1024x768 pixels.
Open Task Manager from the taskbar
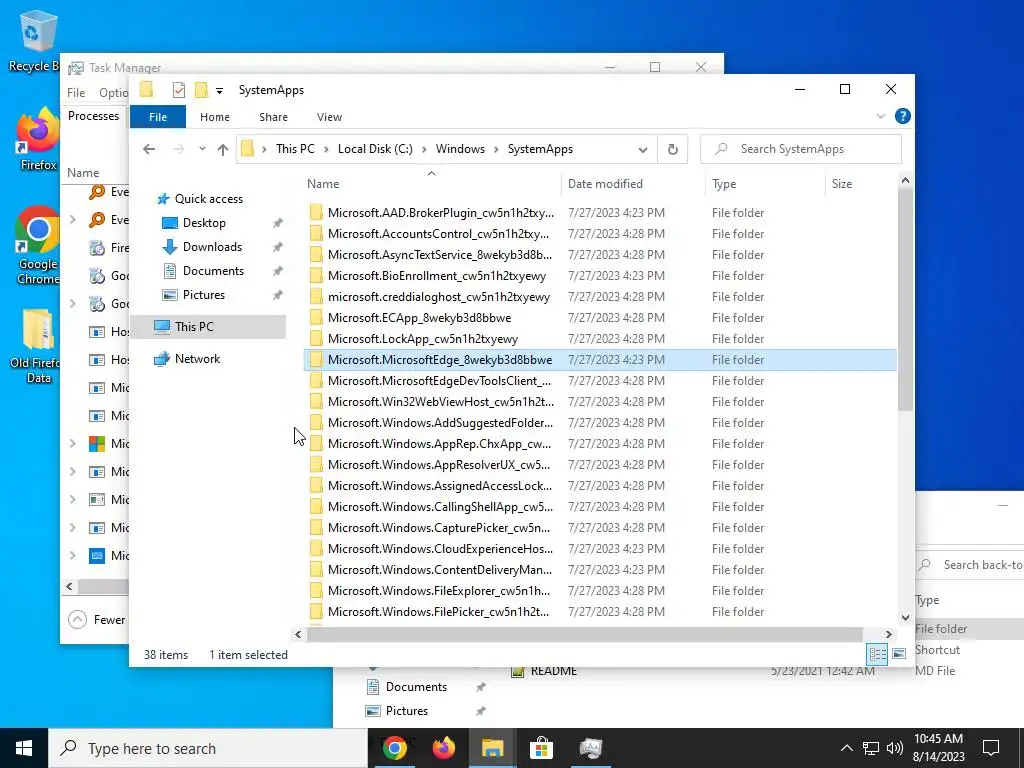(590, 748)
